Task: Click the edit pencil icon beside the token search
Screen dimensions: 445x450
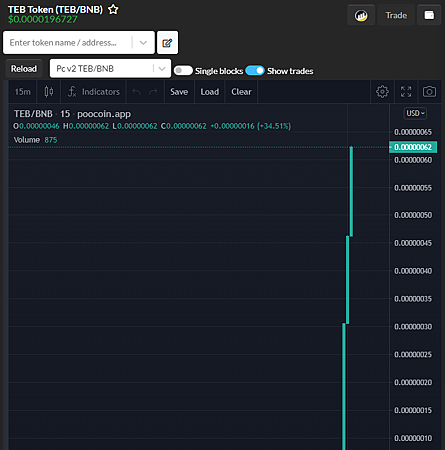Action: 167,43
